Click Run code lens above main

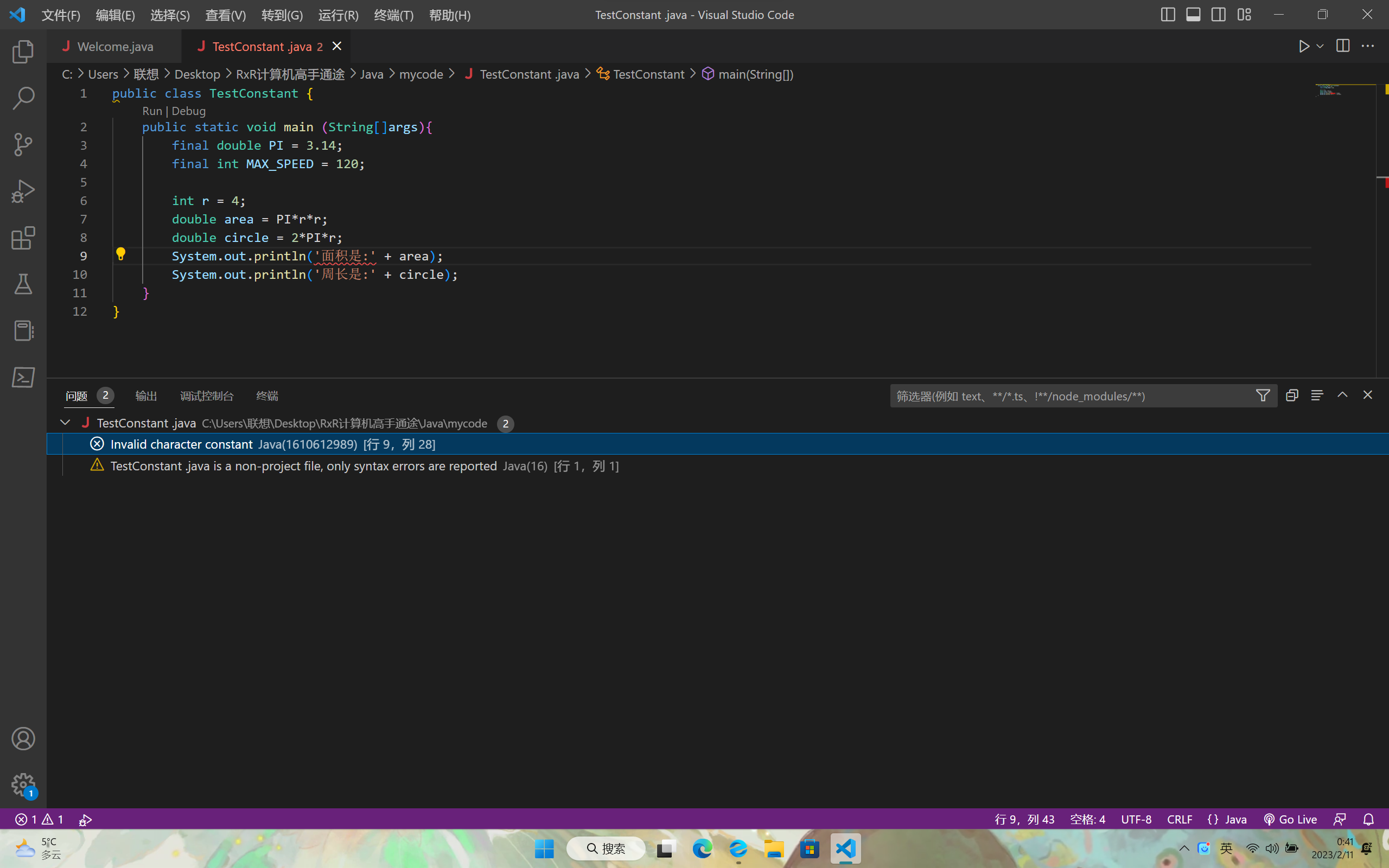[x=152, y=111]
